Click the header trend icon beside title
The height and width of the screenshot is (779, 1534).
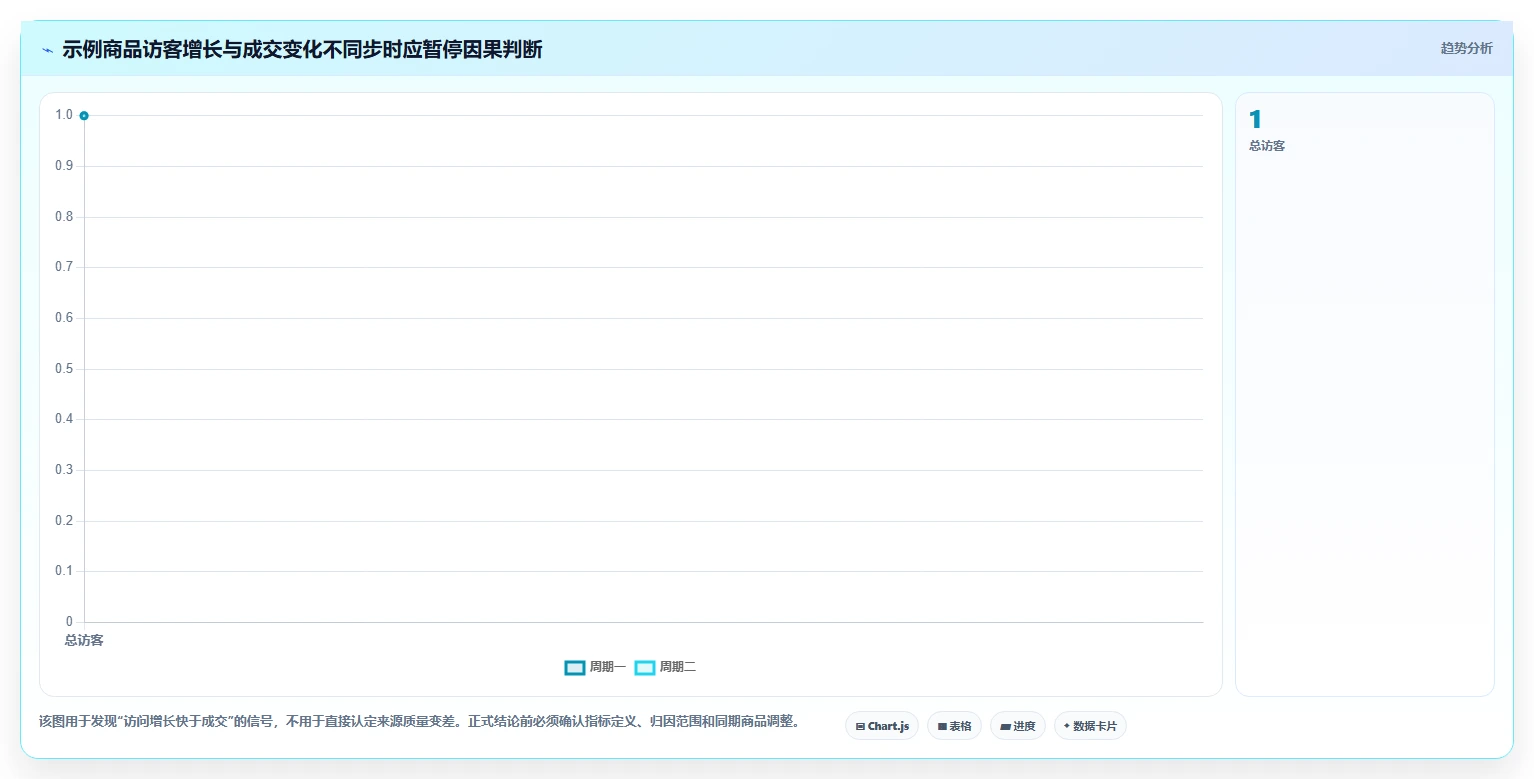(47, 50)
